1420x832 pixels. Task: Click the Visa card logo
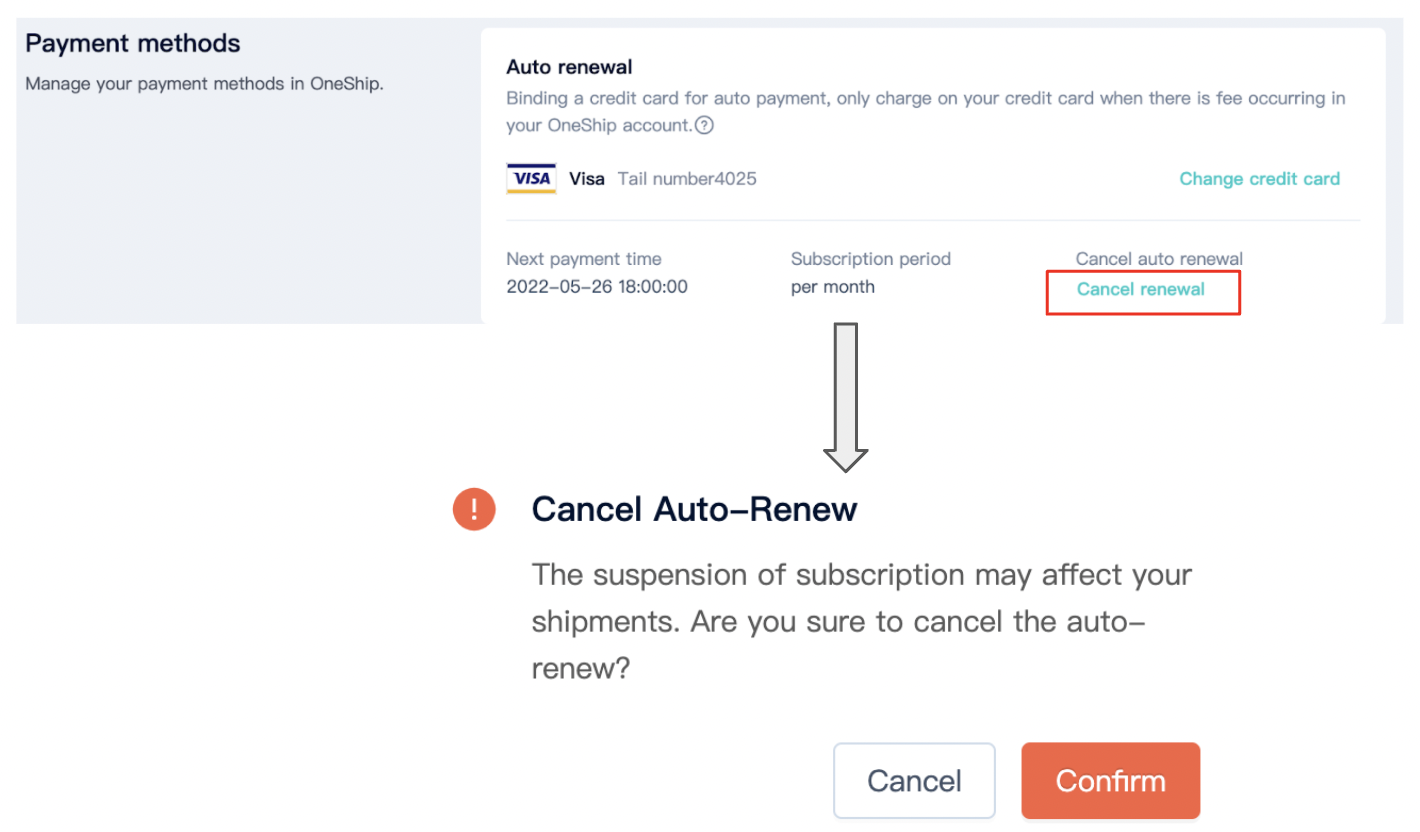532,179
